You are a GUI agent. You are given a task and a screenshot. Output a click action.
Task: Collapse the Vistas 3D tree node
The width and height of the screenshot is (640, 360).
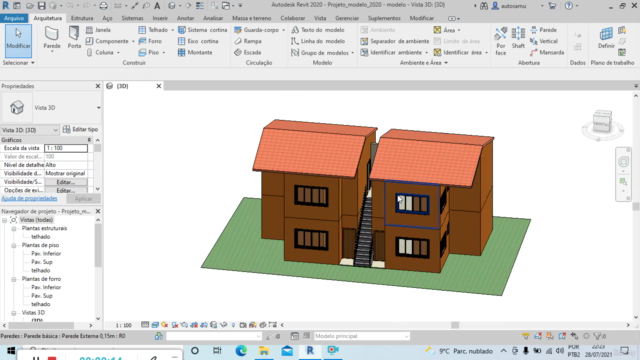[x=13, y=313]
